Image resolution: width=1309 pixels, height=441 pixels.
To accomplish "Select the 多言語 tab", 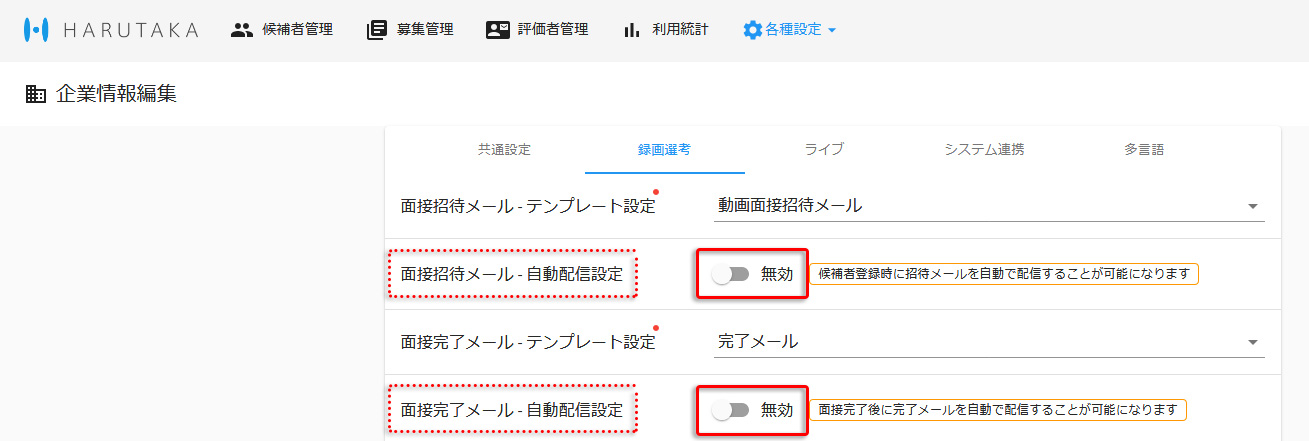I will click(x=1144, y=150).
